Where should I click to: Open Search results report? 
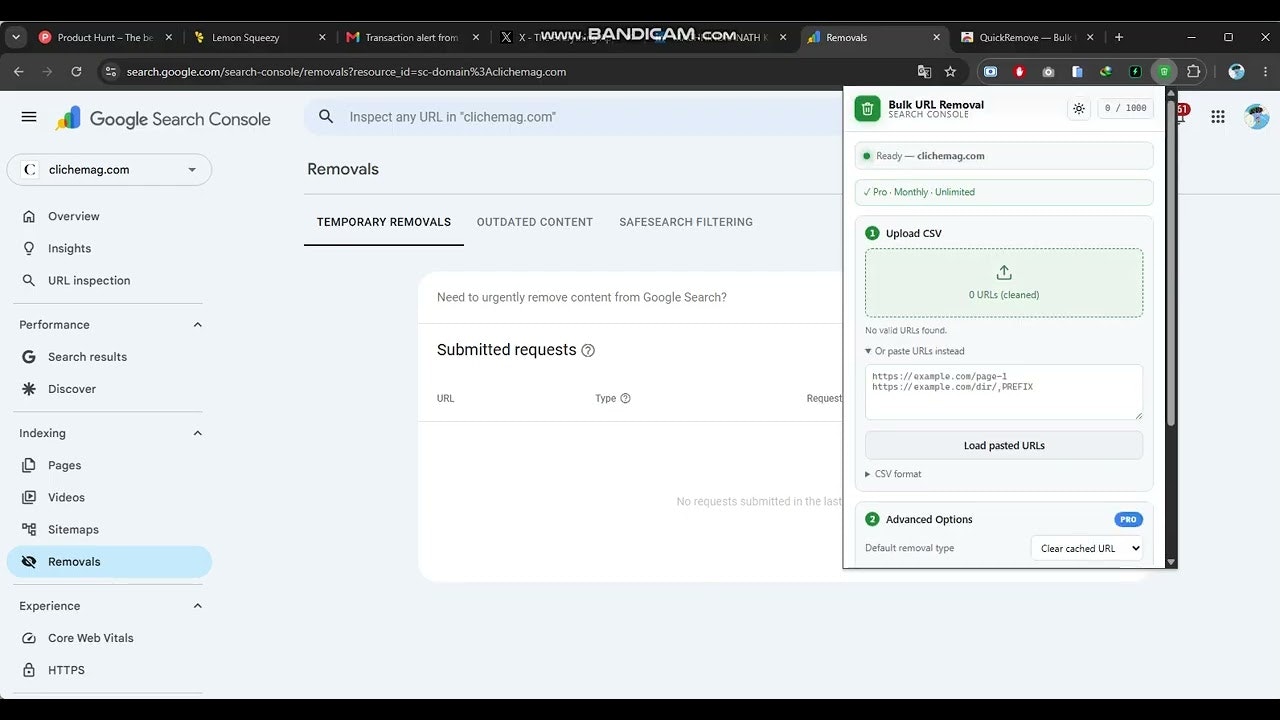coord(109,357)
